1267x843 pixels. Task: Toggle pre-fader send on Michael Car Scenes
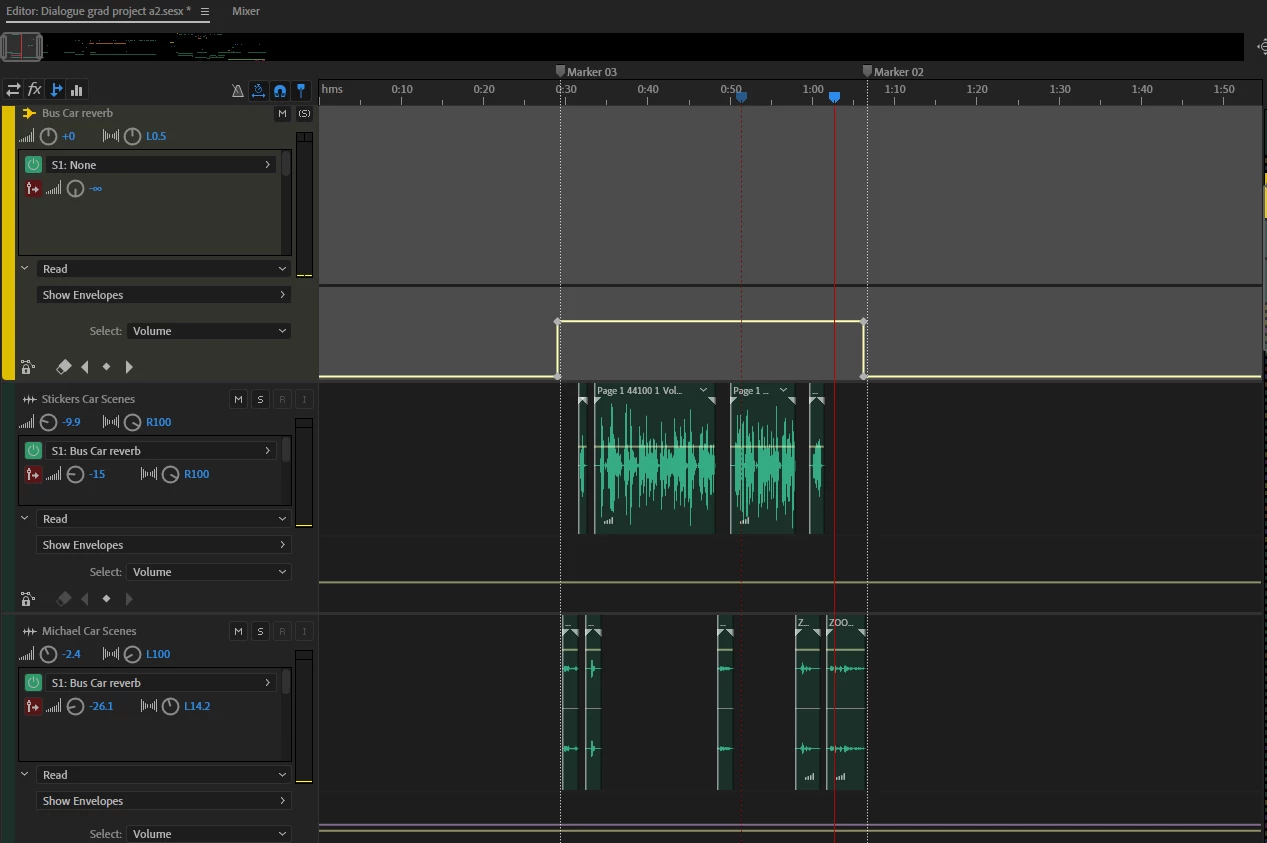[33, 706]
